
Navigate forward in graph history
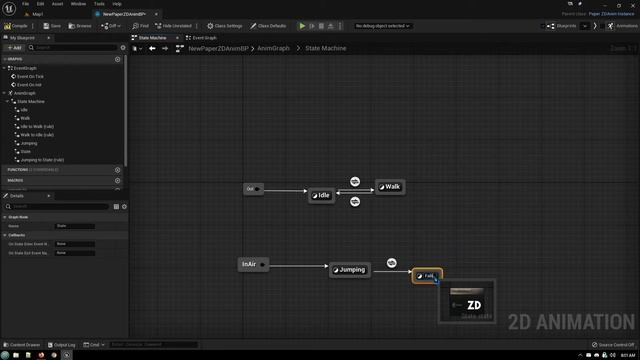coord(165,48)
